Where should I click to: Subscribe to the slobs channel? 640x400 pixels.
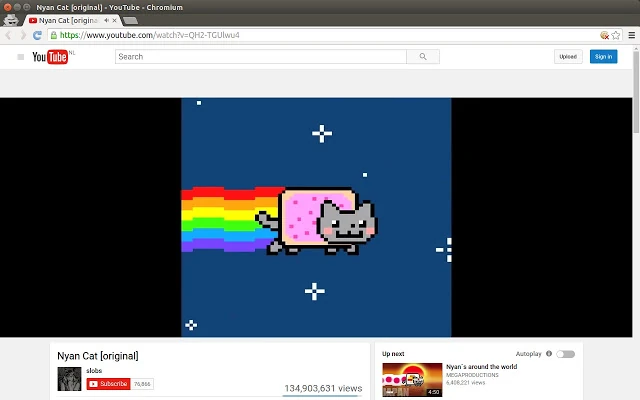108,384
